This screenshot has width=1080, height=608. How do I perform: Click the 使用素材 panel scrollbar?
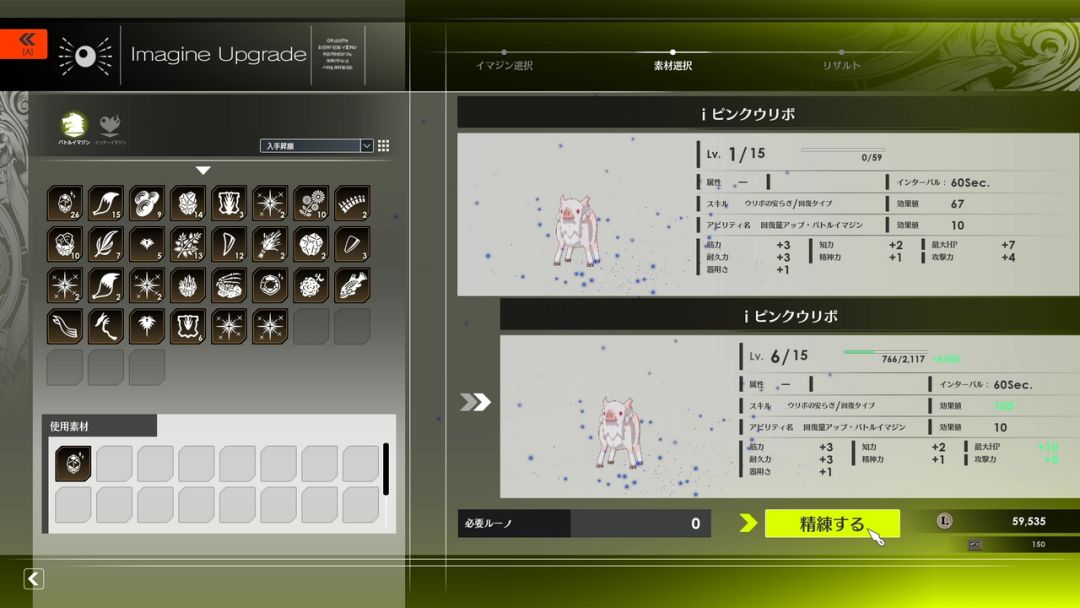pyautogui.click(x=386, y=470)
